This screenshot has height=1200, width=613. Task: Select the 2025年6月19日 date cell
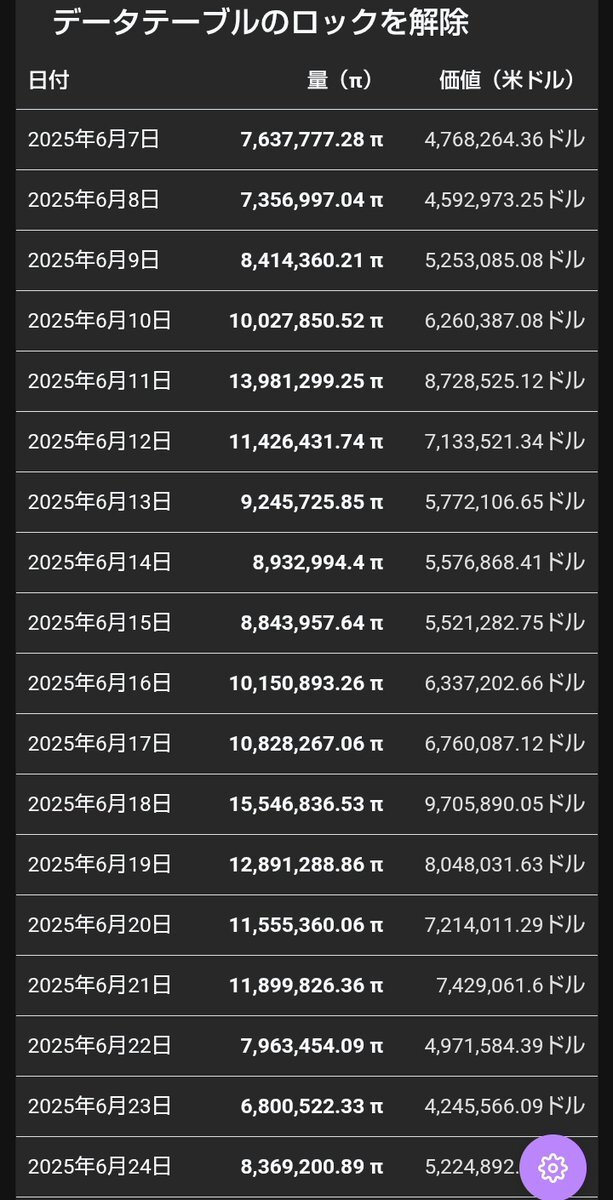click(100, 864)
